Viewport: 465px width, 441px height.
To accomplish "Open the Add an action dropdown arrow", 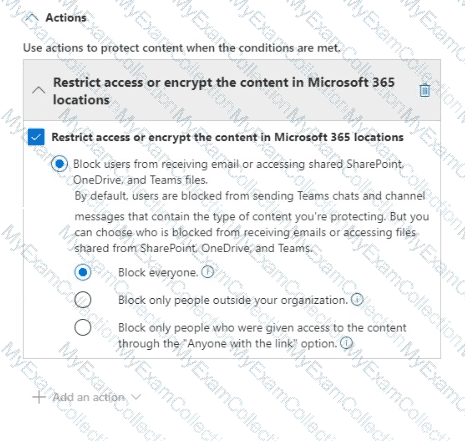I will pyautogui.click(x=136, y=397).
